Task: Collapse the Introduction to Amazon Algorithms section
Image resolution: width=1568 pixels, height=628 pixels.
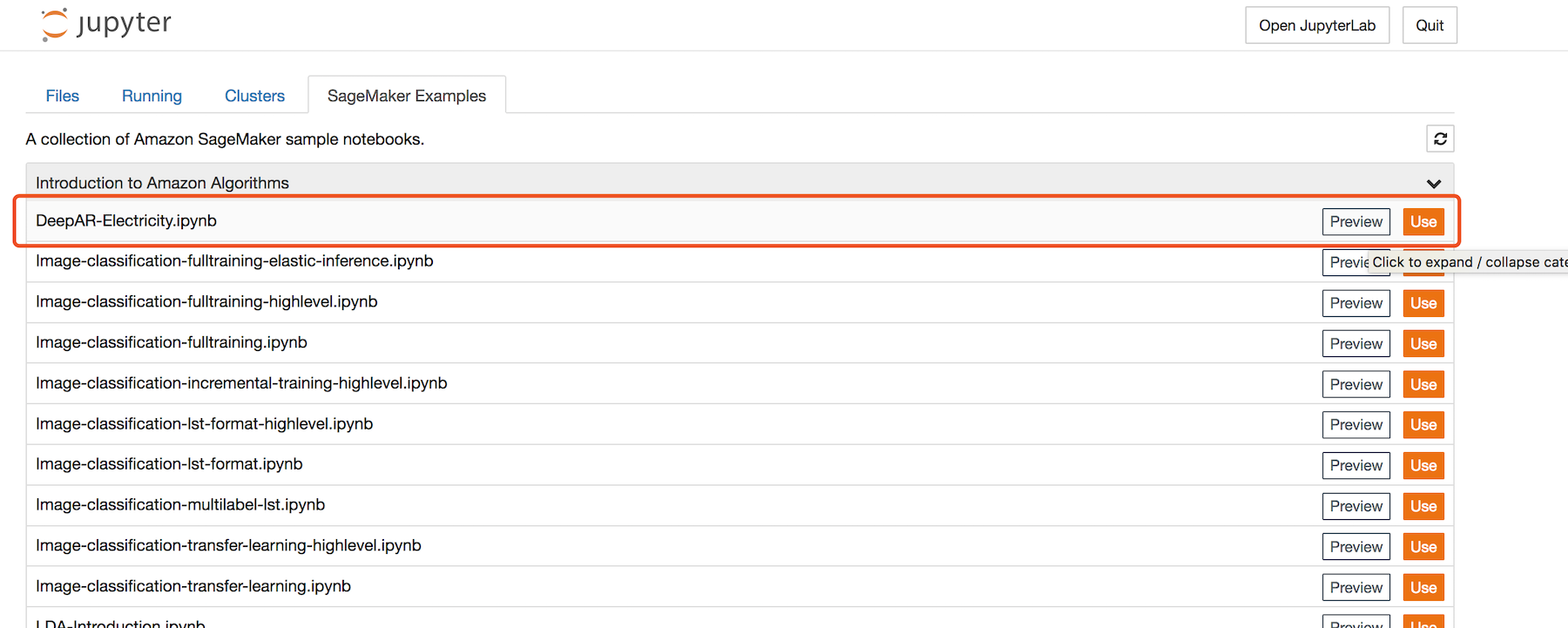Action: 1433,183
